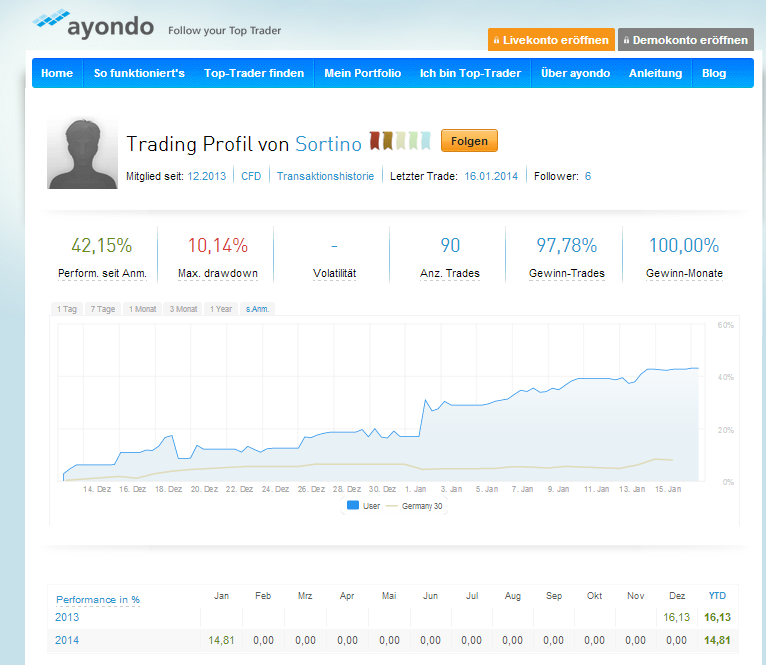The width and height of the screenshot is (766, 665).
Task: Open Mein Portfolio in navigation
Action: point(363,73)
